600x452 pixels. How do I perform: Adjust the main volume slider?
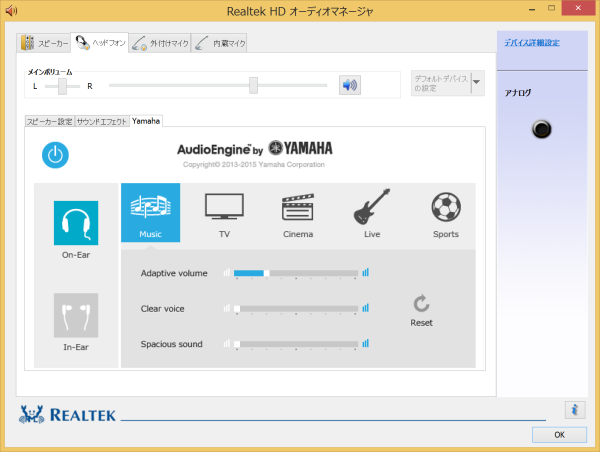click(253, 85)
